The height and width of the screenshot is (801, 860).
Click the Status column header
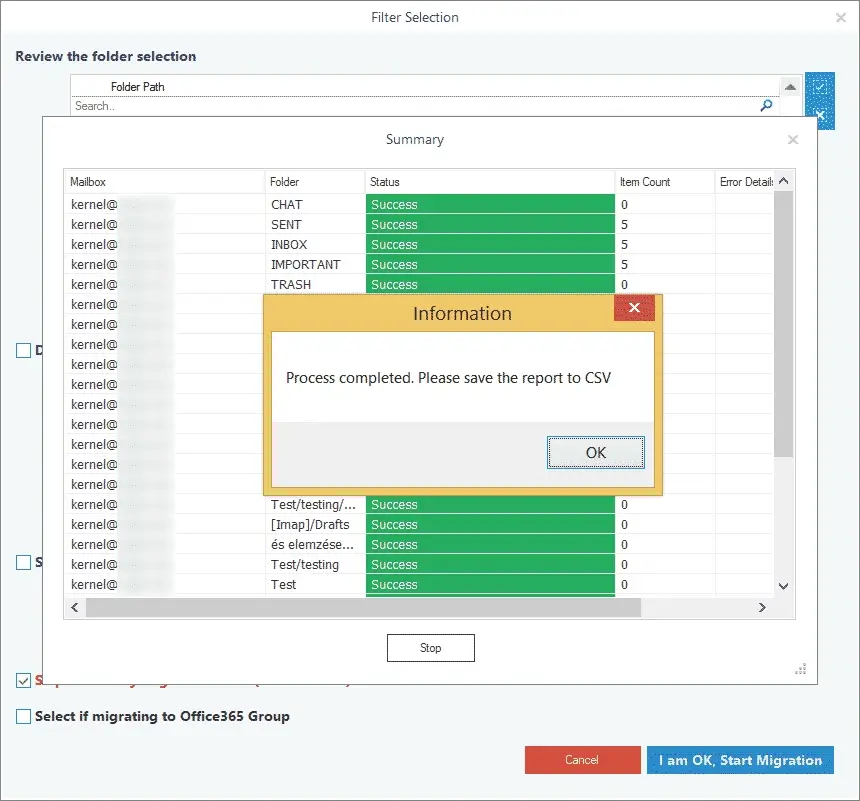click(x=490, y=182)
